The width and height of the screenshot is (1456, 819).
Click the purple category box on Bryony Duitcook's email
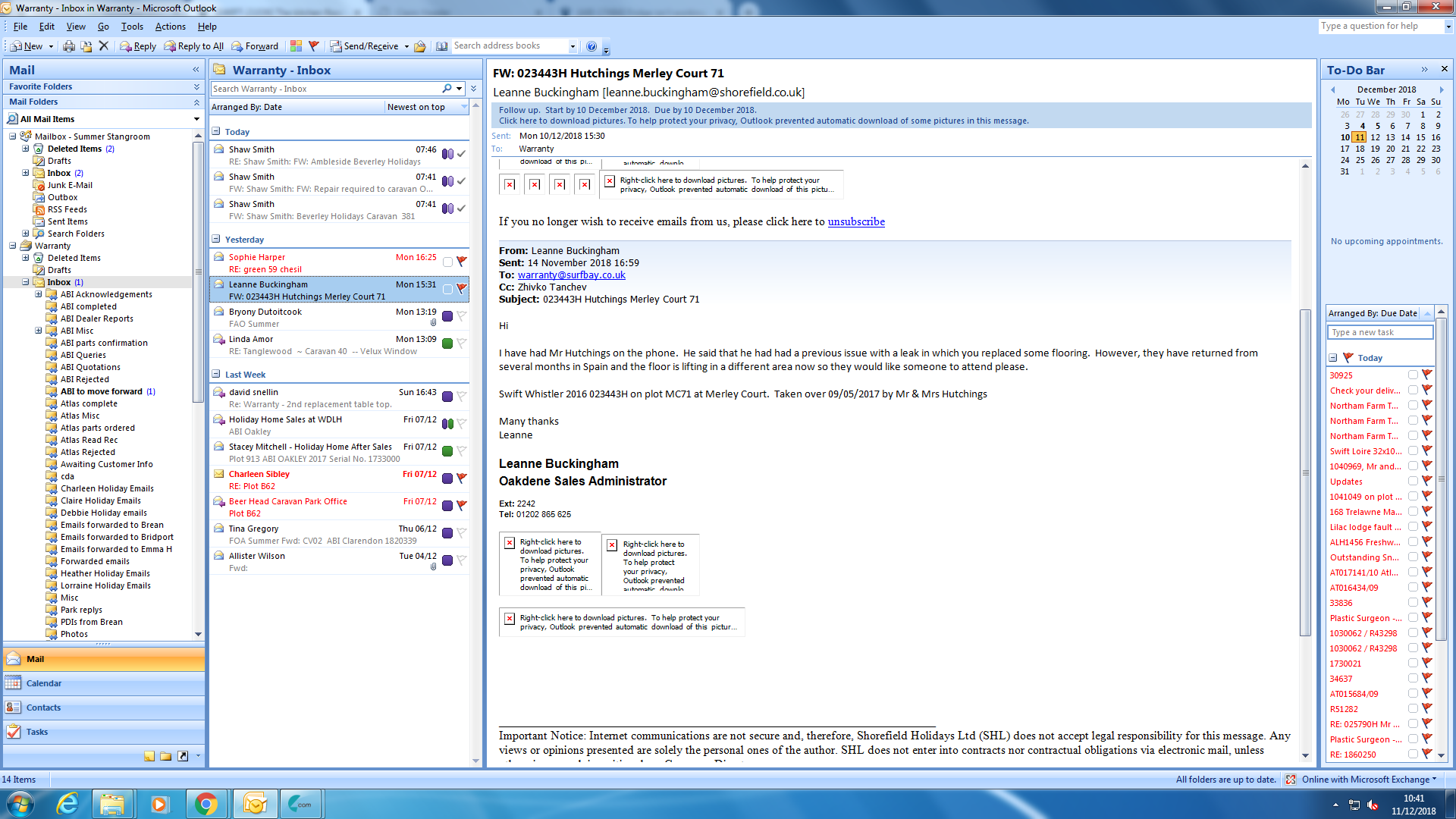447,316
